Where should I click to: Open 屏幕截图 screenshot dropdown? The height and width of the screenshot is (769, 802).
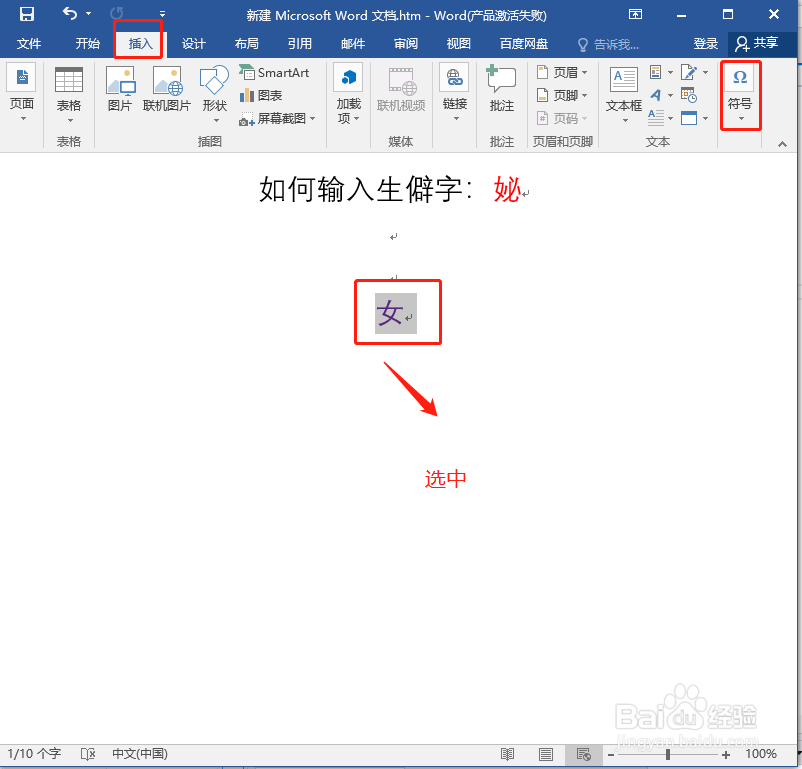pyautogui.click(x=277, y=119)
